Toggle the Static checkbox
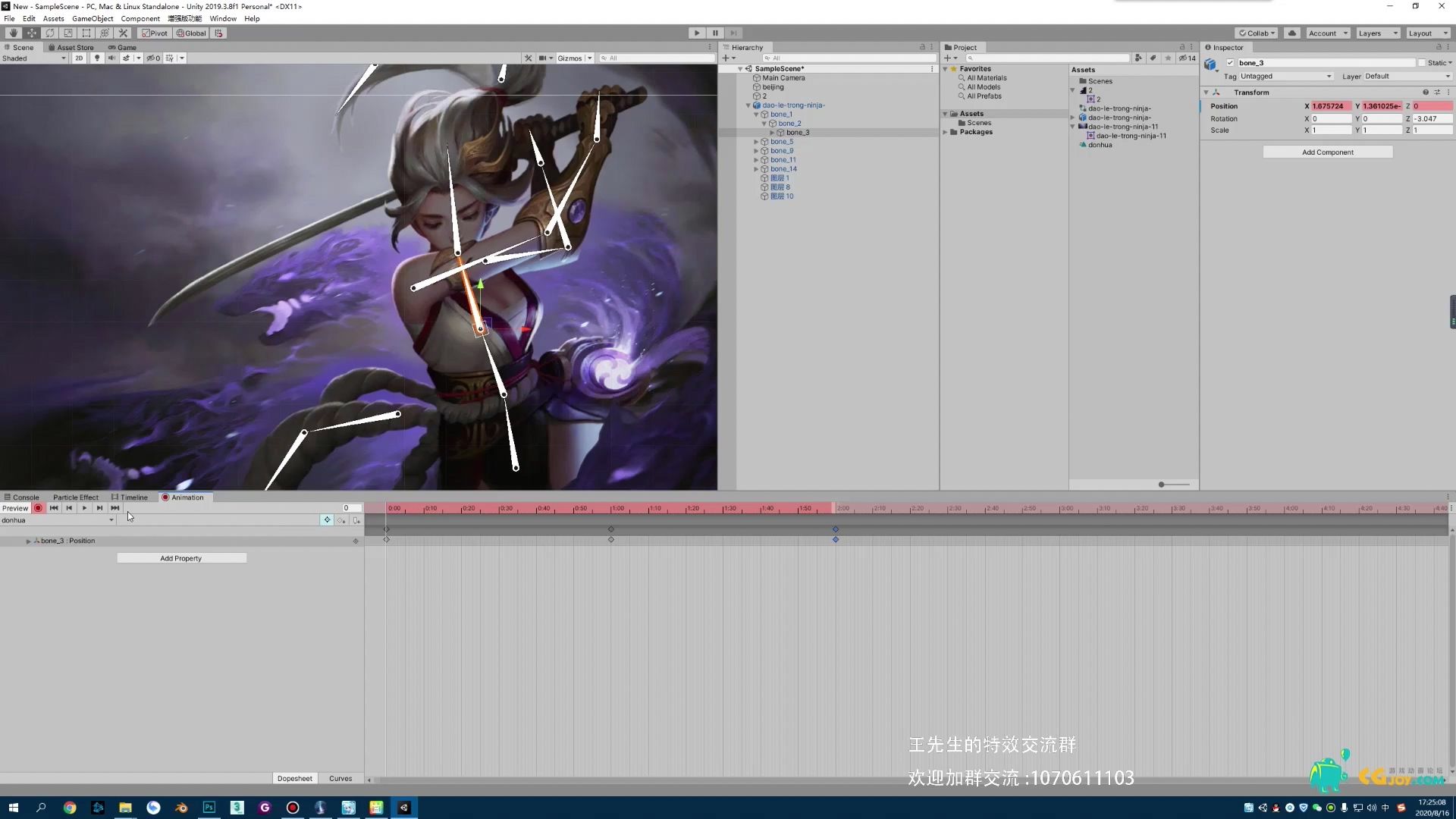The height and width of the screenshot is (819, 1456). tap(1422, 63)
